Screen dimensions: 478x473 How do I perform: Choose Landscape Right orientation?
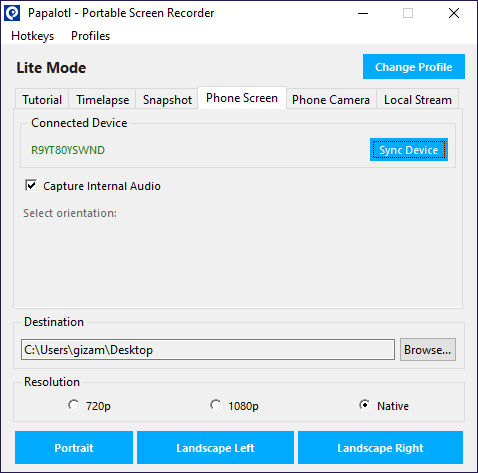pos(380,447)
